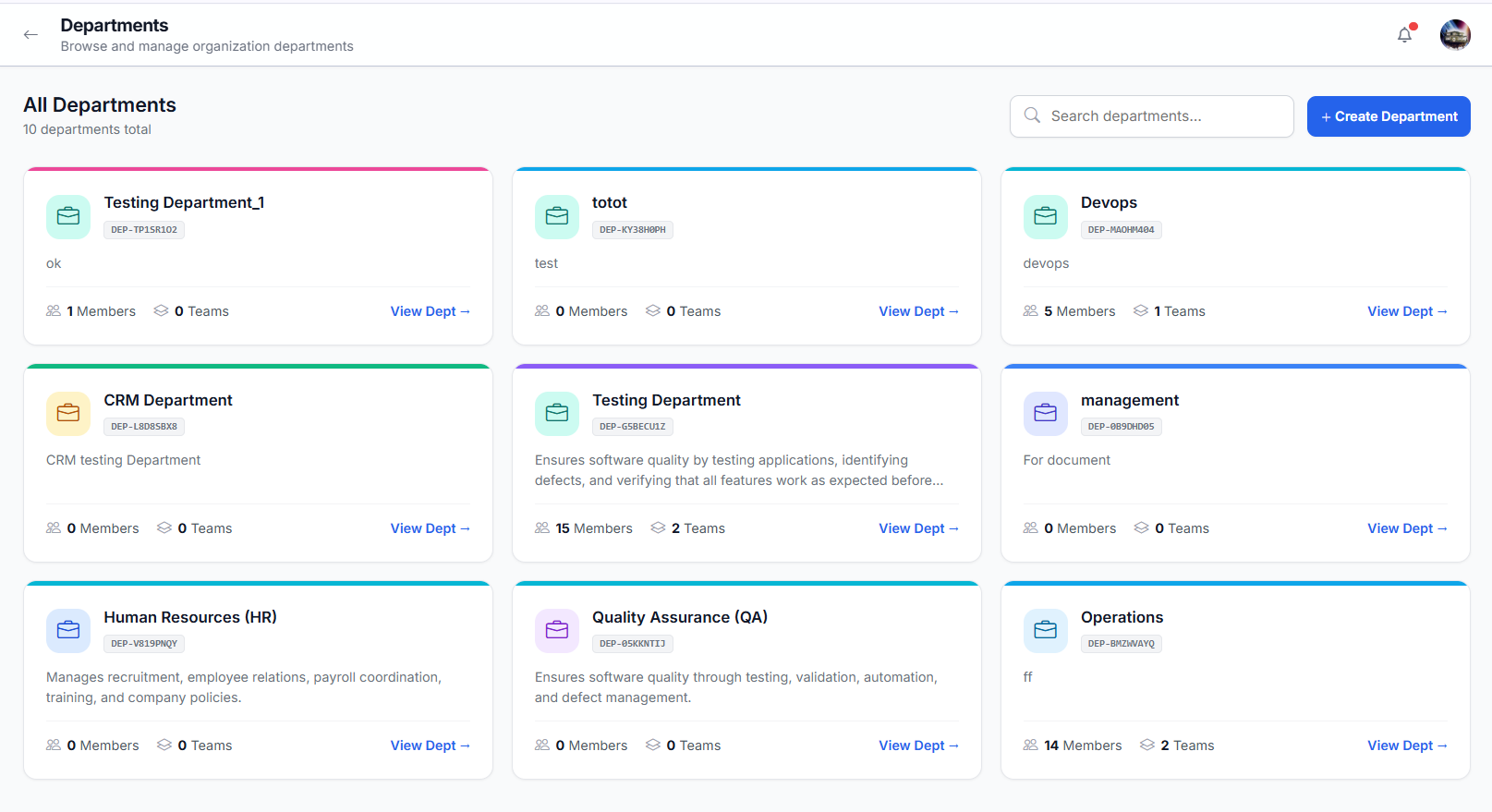Click '15 Members' on Testing Department
The image size is (1492, 812).
click(594, 528)
